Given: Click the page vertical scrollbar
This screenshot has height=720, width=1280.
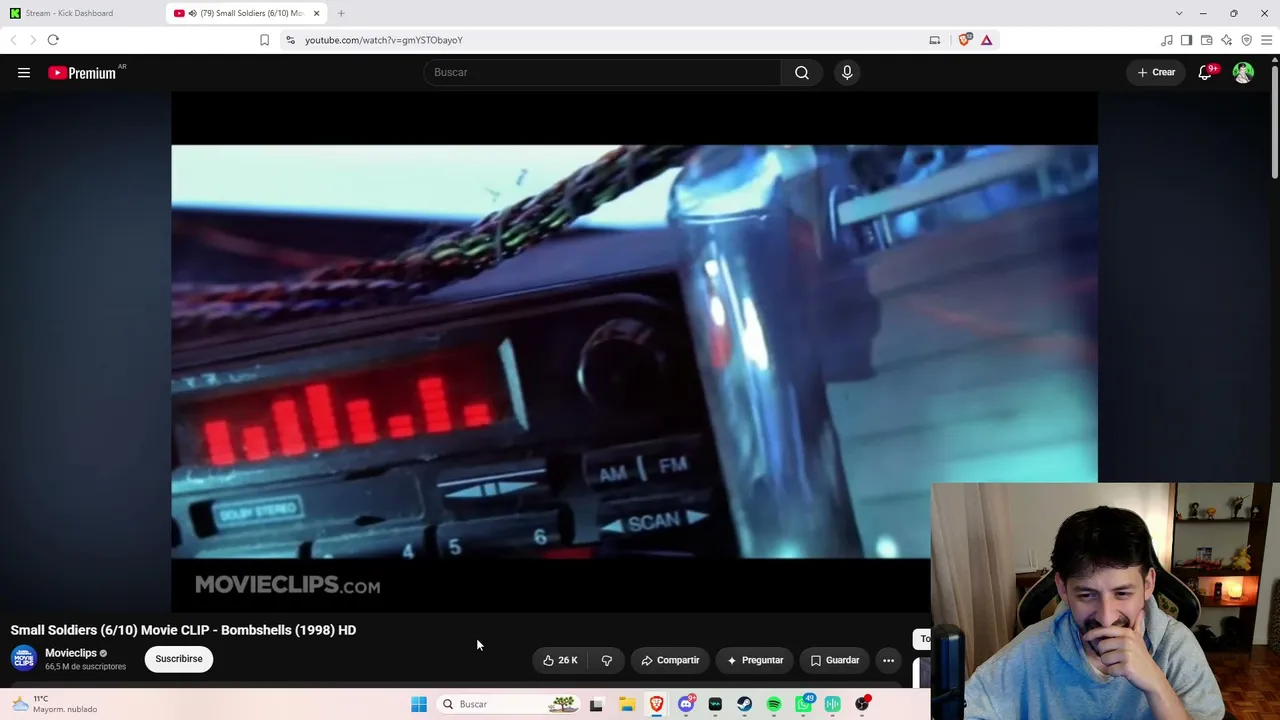Looking at the screenshot, I should click(x=1275, y=120).
